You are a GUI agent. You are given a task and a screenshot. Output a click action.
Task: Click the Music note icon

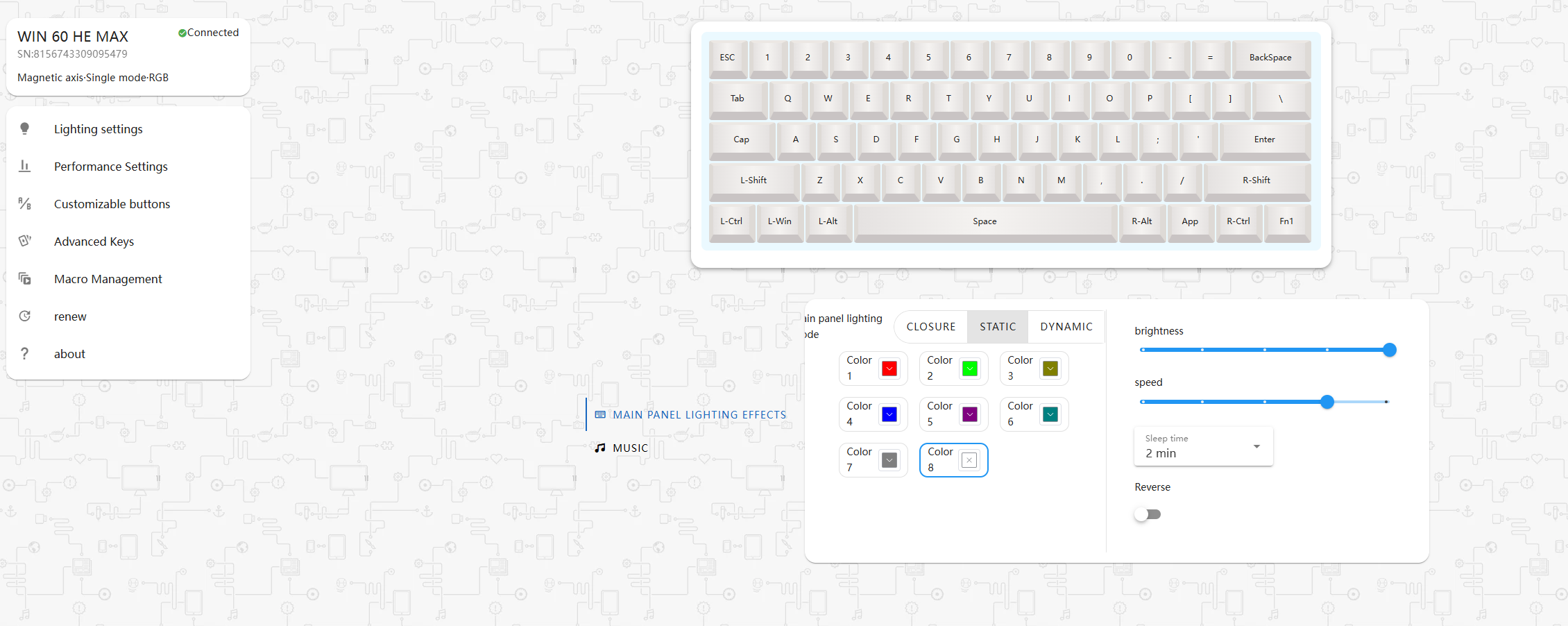[x=600, y=448]
